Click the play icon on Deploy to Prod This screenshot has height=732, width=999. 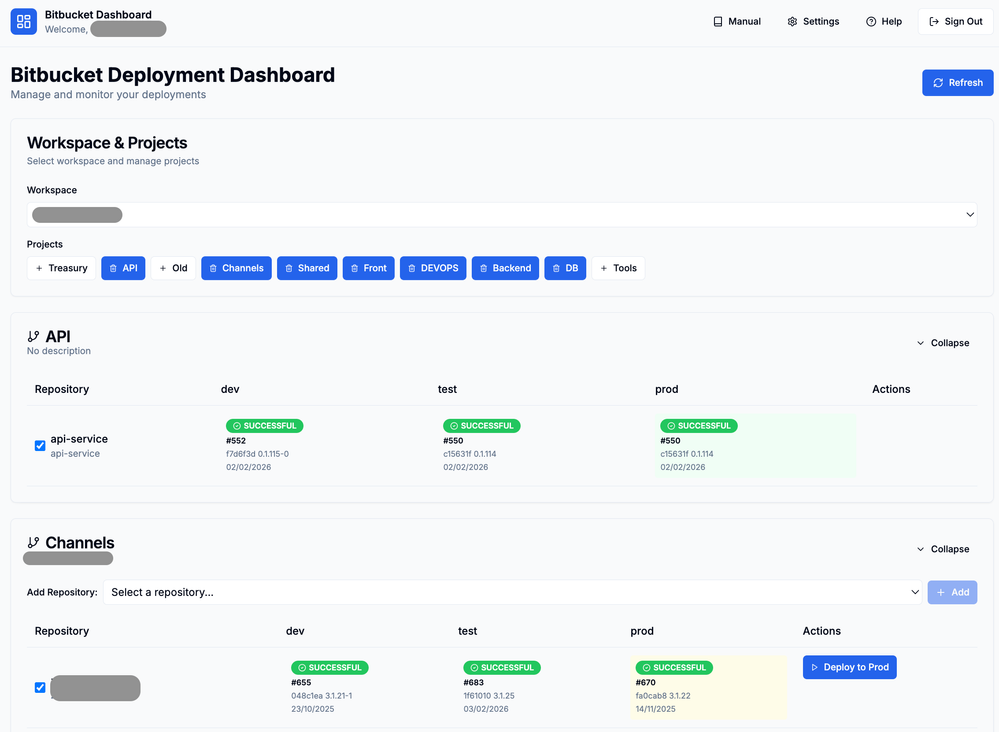point(814,667)
